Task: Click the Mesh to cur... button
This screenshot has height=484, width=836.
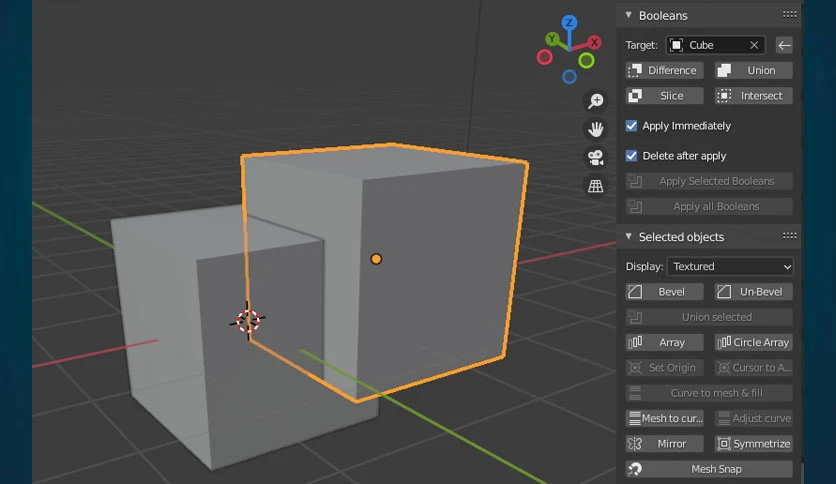Action: point(664,418)
